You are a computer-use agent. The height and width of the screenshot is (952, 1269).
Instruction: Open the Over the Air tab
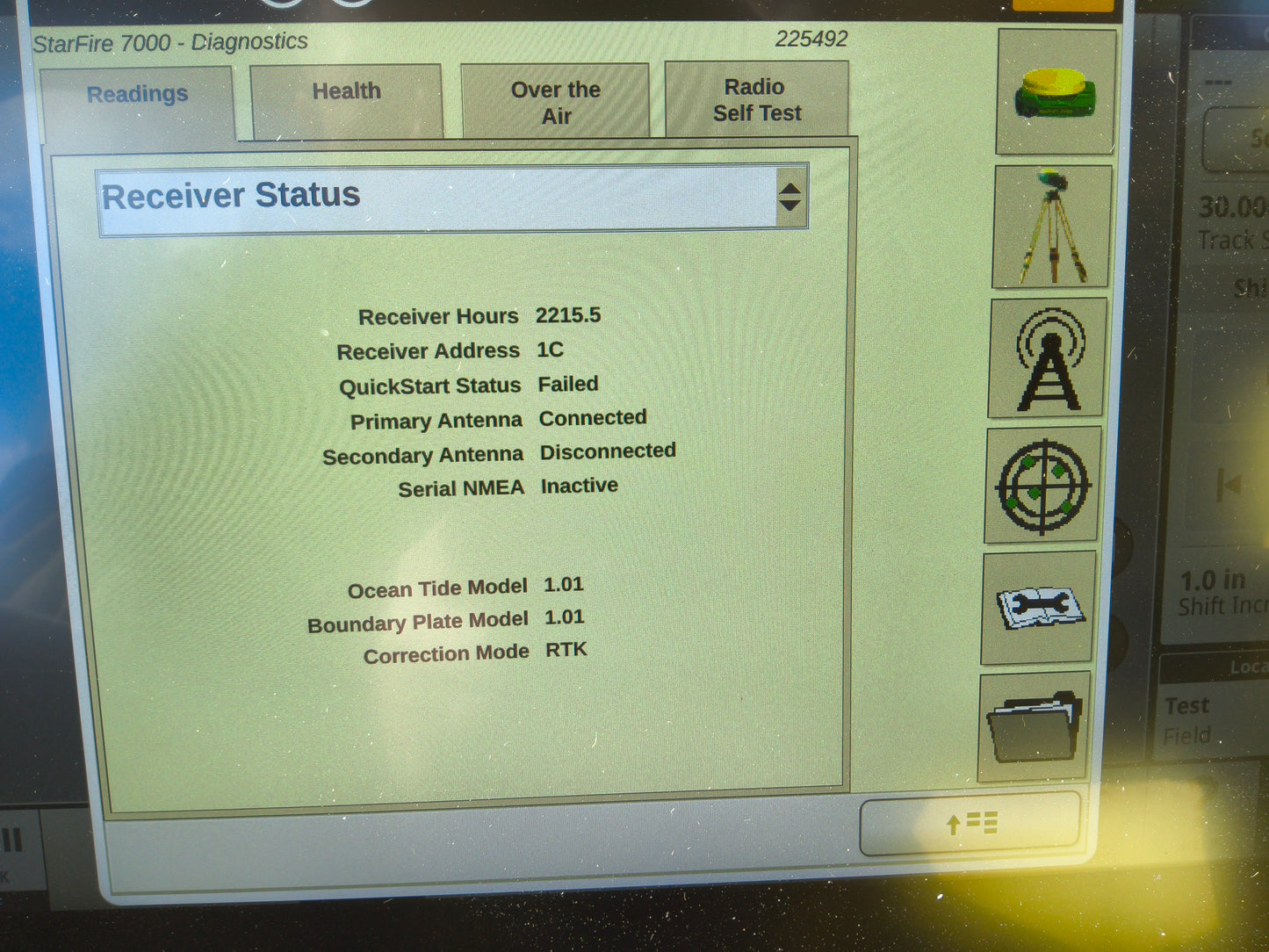[555, 100]
